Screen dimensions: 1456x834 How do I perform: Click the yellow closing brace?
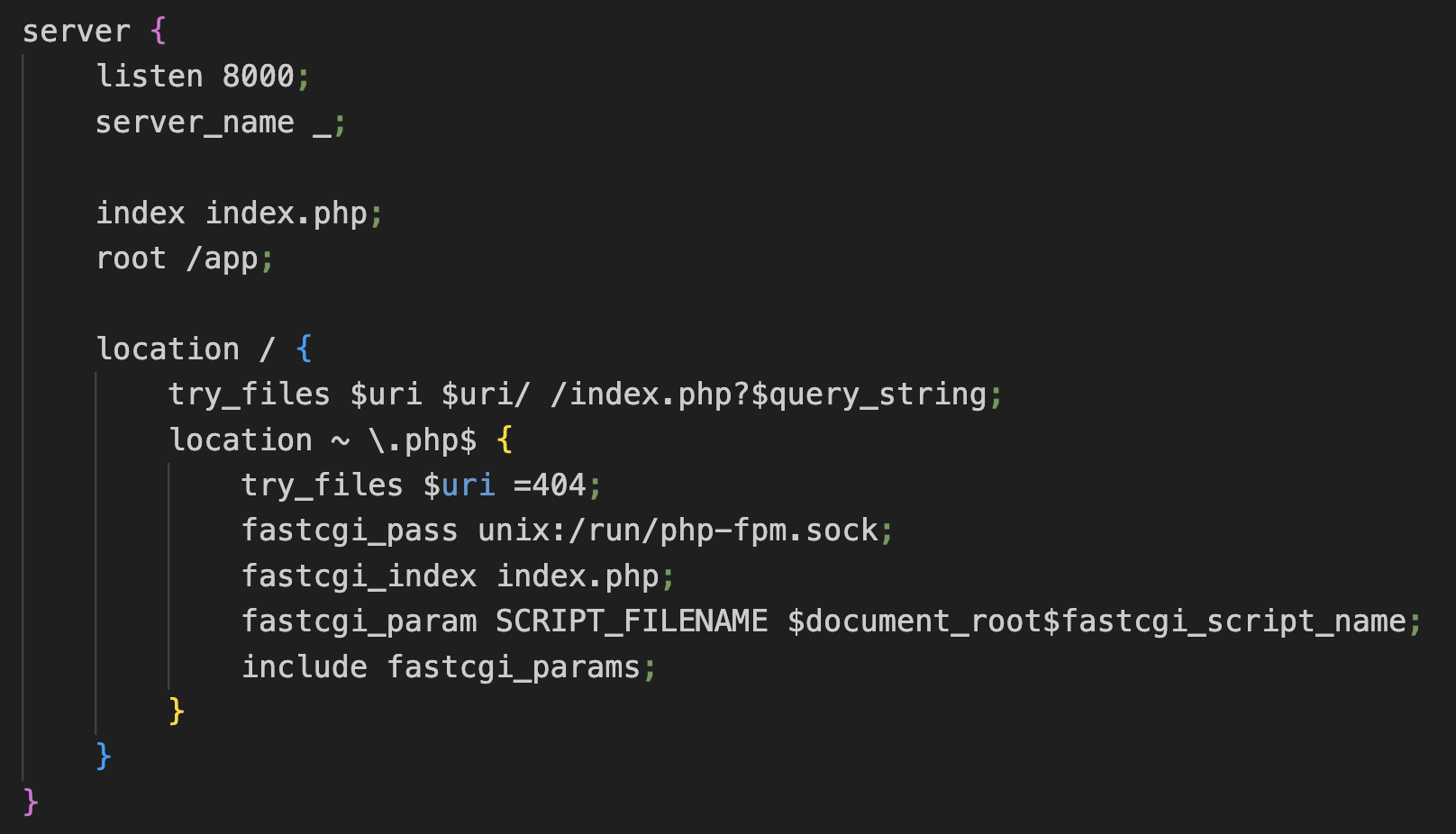coord(177,712)
